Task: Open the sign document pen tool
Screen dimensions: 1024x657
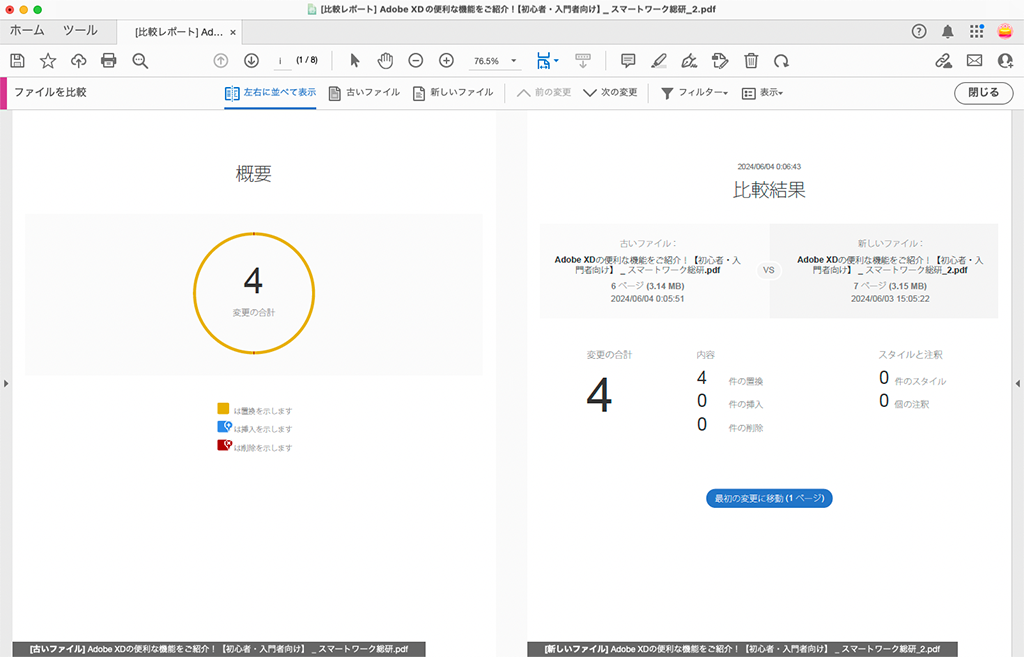Action: tap(689, 61)
